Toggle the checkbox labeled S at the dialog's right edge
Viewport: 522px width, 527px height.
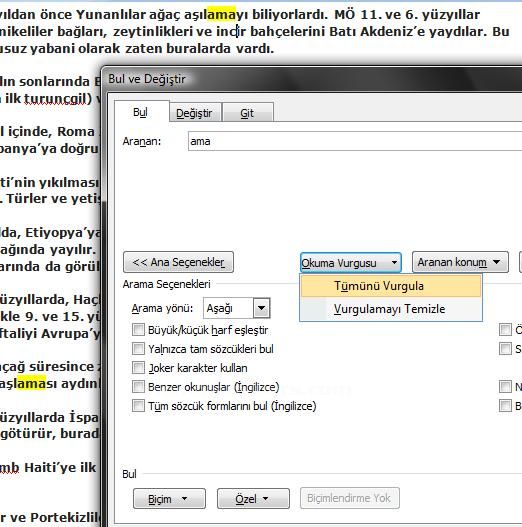click(505, 349)
